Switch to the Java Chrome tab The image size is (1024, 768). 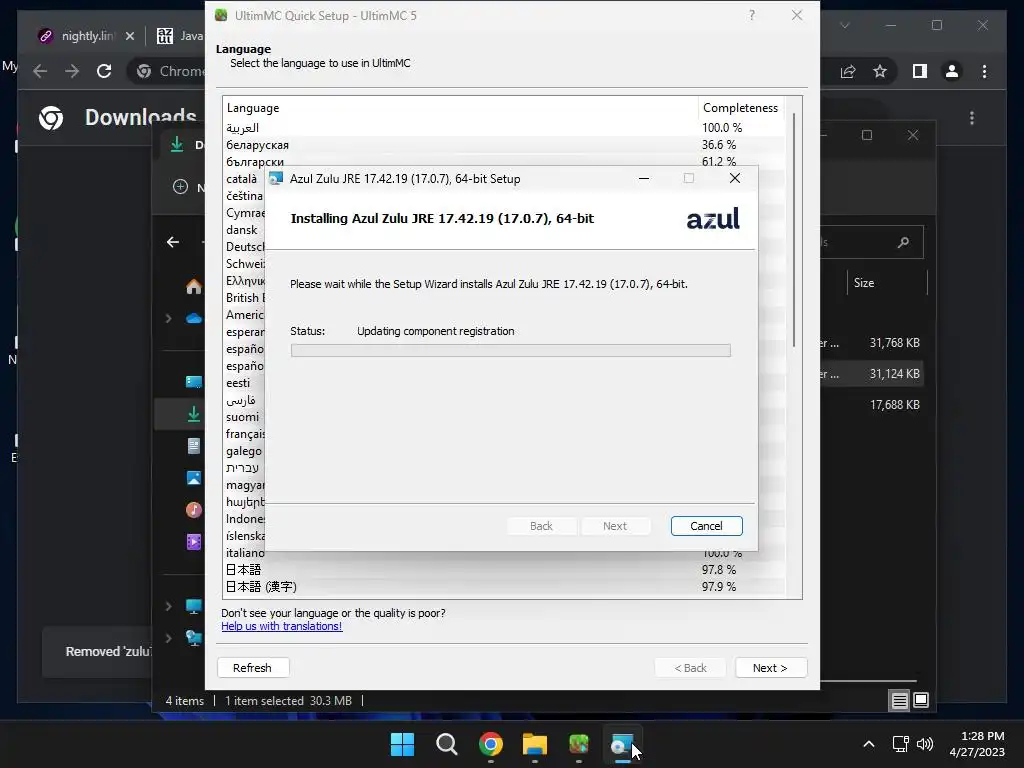tap(180, 36)
